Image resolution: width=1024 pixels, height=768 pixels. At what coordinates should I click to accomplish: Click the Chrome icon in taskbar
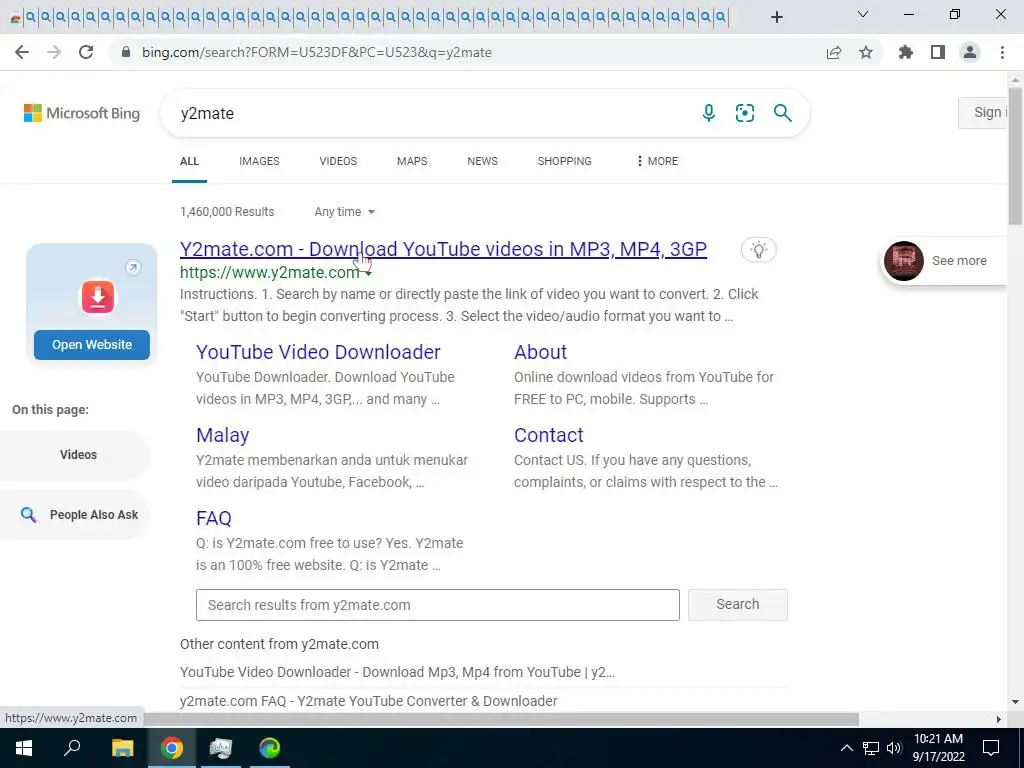point(172,748)
